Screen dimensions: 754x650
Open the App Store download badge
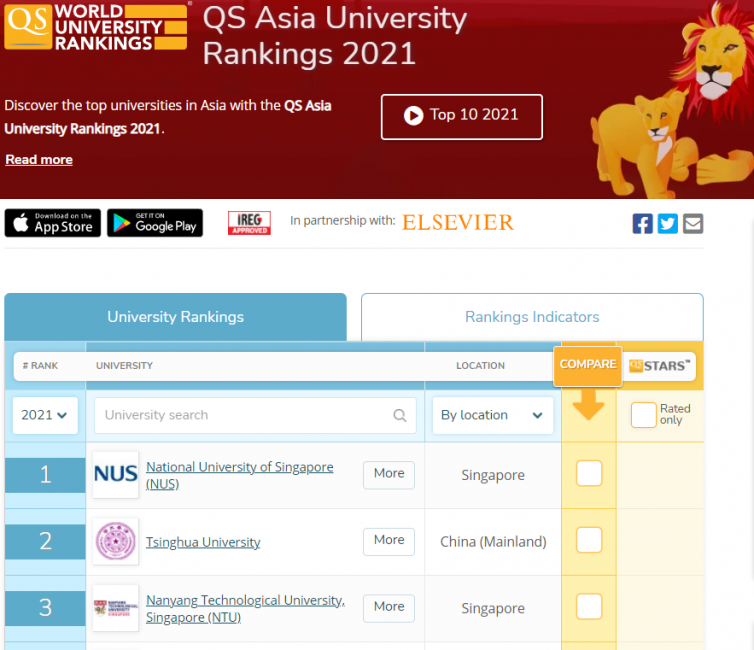click(x=52, y=223)
